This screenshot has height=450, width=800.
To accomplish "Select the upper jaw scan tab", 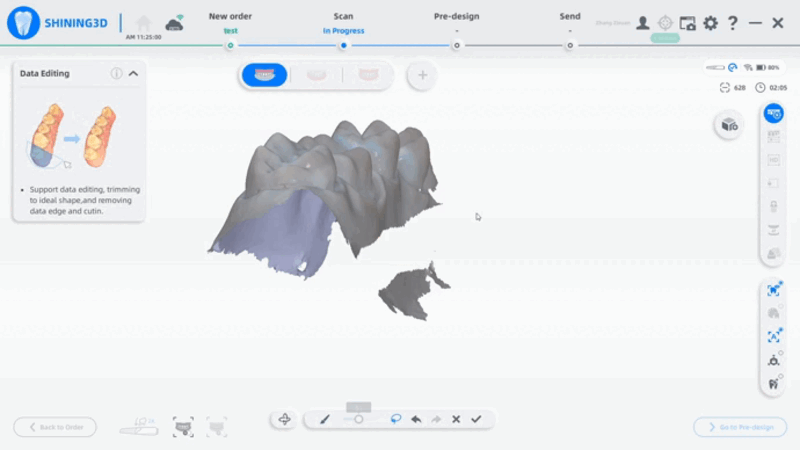I will click(x=264, y=75).
